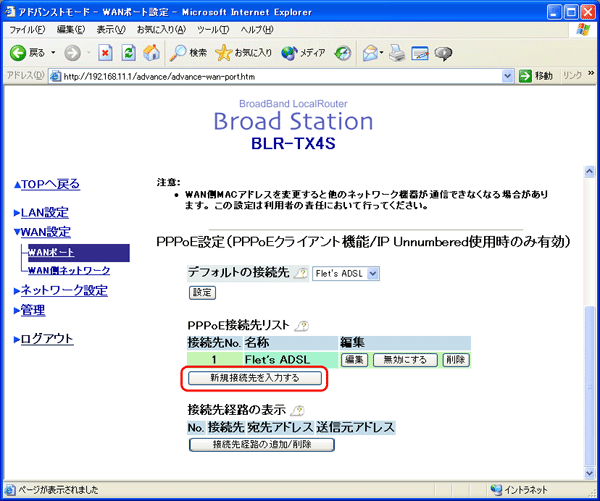Click help icon beside デフォルトの接続先
The width and height of the screenshot is (600, 501).
301,273
